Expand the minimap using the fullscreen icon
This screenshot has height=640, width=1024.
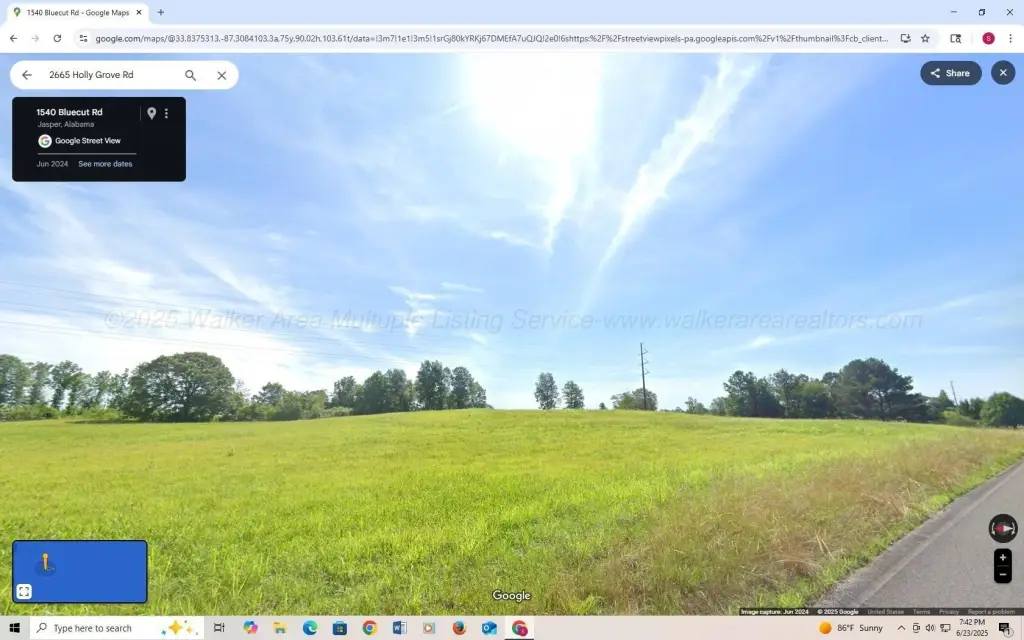[24, 591]
